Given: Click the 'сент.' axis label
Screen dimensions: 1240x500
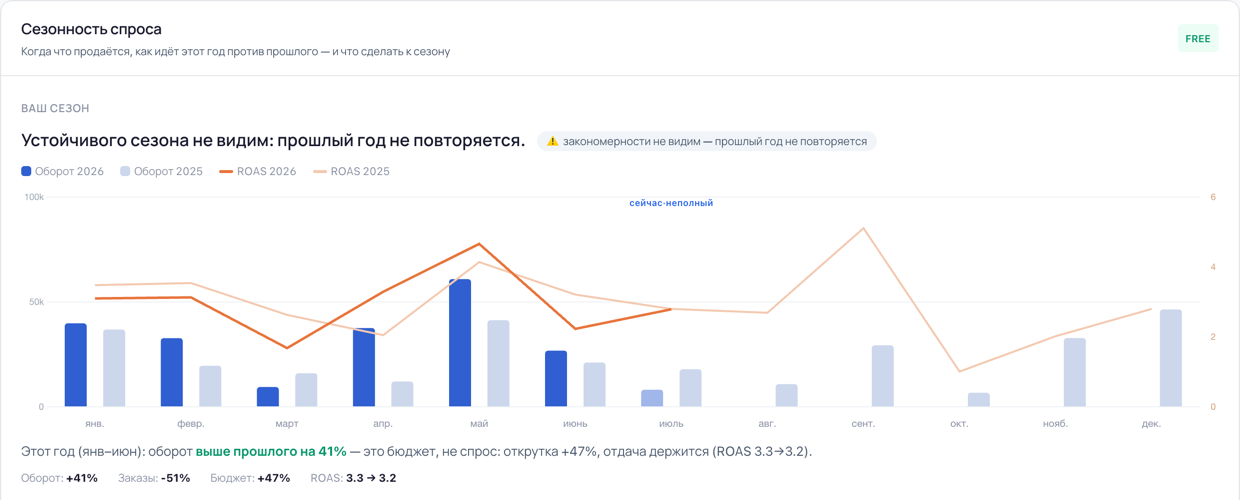Looking at the screenshot, I should [x=863, y=424].
